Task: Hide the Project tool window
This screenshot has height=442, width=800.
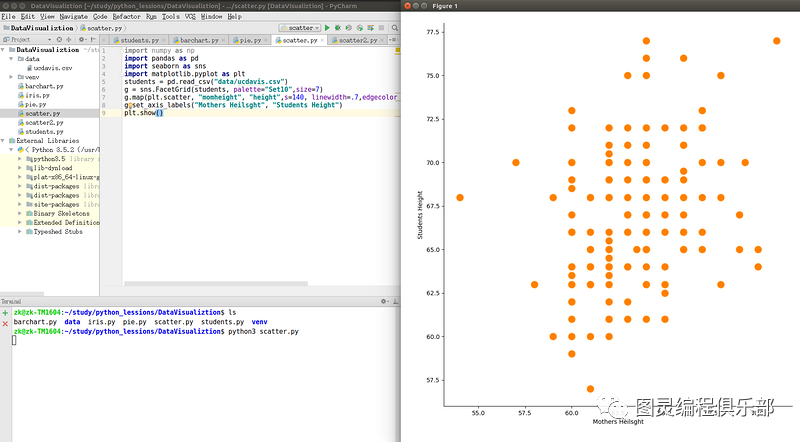Action: pos(93,39)
